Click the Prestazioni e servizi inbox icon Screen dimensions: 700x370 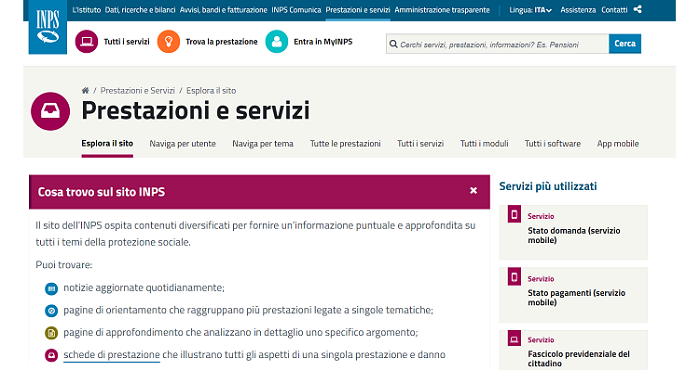tap(50, 111)
